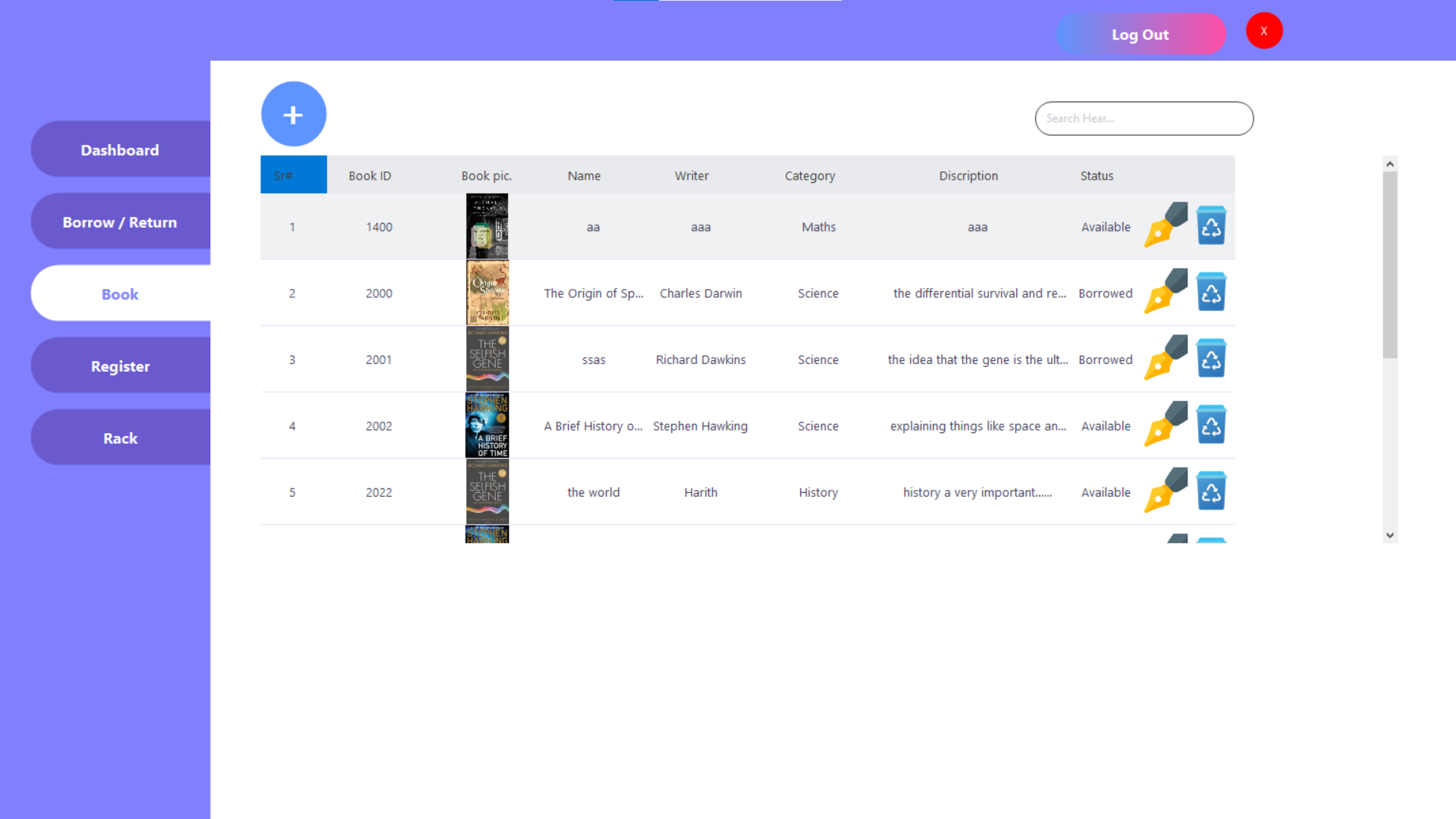
Task: Go to Borrow / Return page
Action: (x=120, y=222)
